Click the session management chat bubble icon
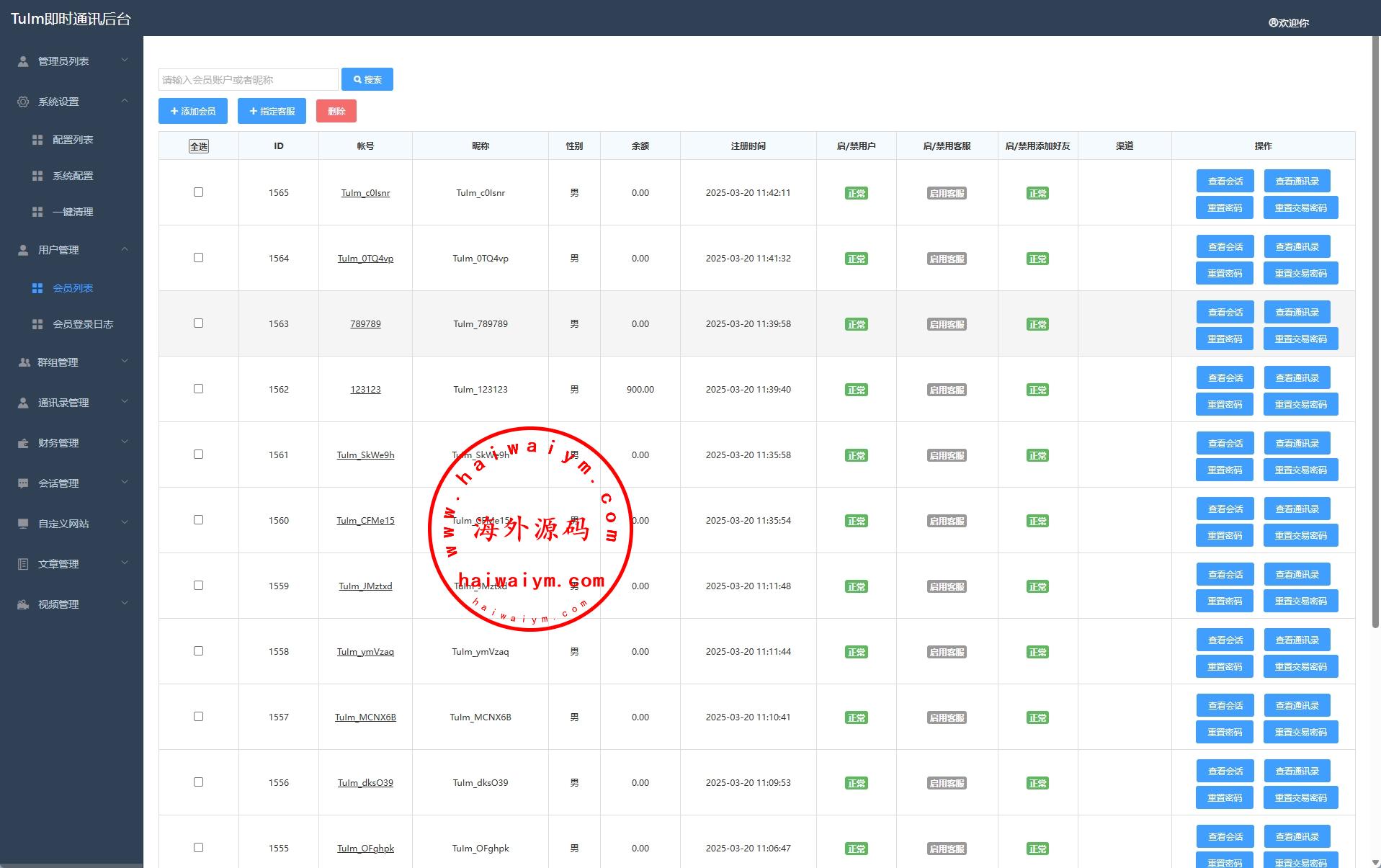The image size is (1381, 868). pyautogui.click(x=23, y=483)
